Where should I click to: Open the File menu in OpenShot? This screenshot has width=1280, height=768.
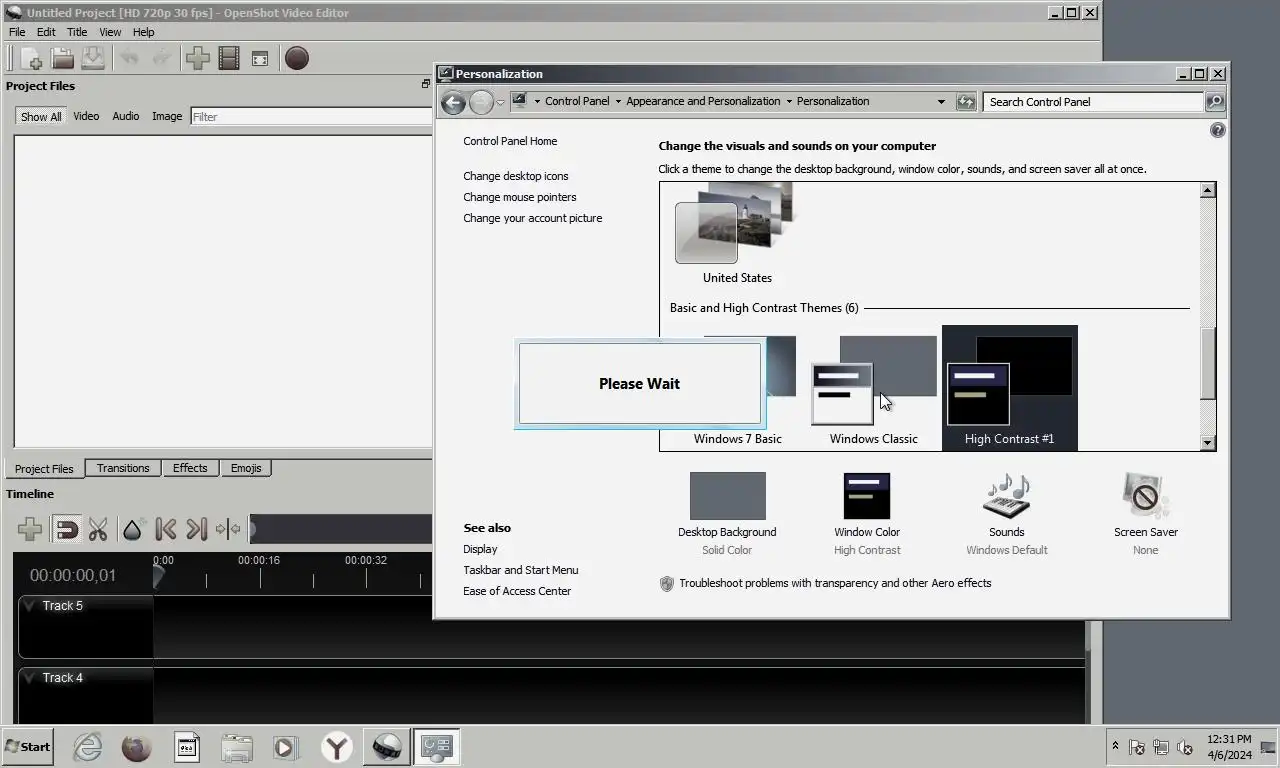click(x=17, y=32)
